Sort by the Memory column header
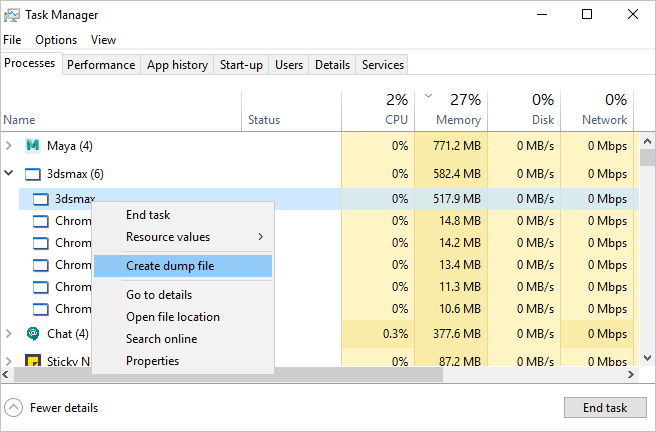 (x=451, y=111)
